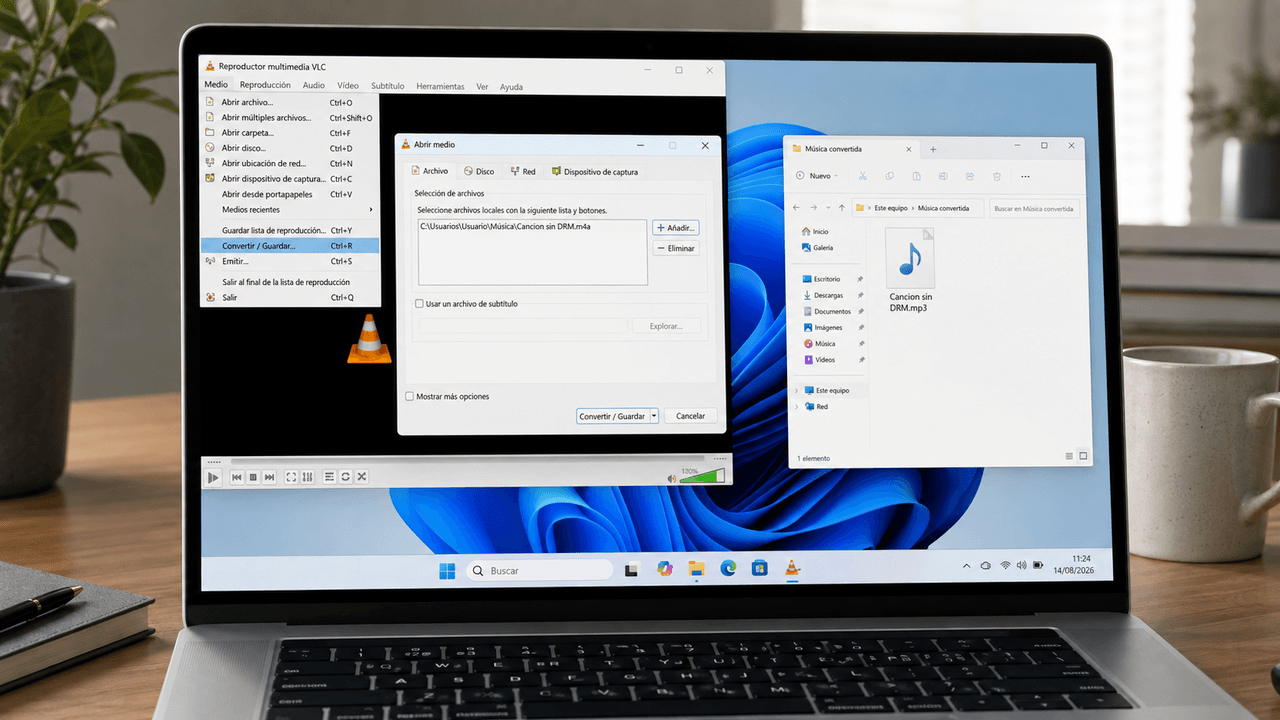
Task: Enable Mostrar más opciones checkbox
Action: point(410,397)
